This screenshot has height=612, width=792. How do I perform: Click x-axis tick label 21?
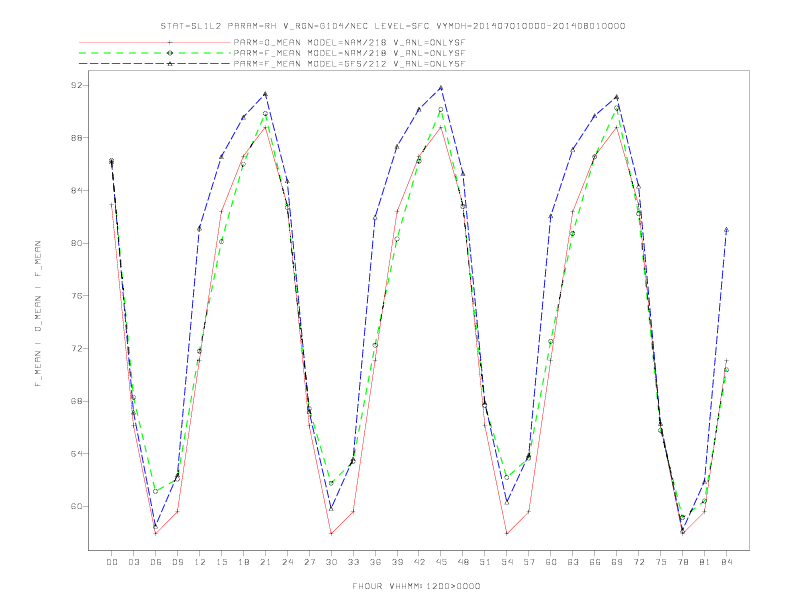(265, 562)
